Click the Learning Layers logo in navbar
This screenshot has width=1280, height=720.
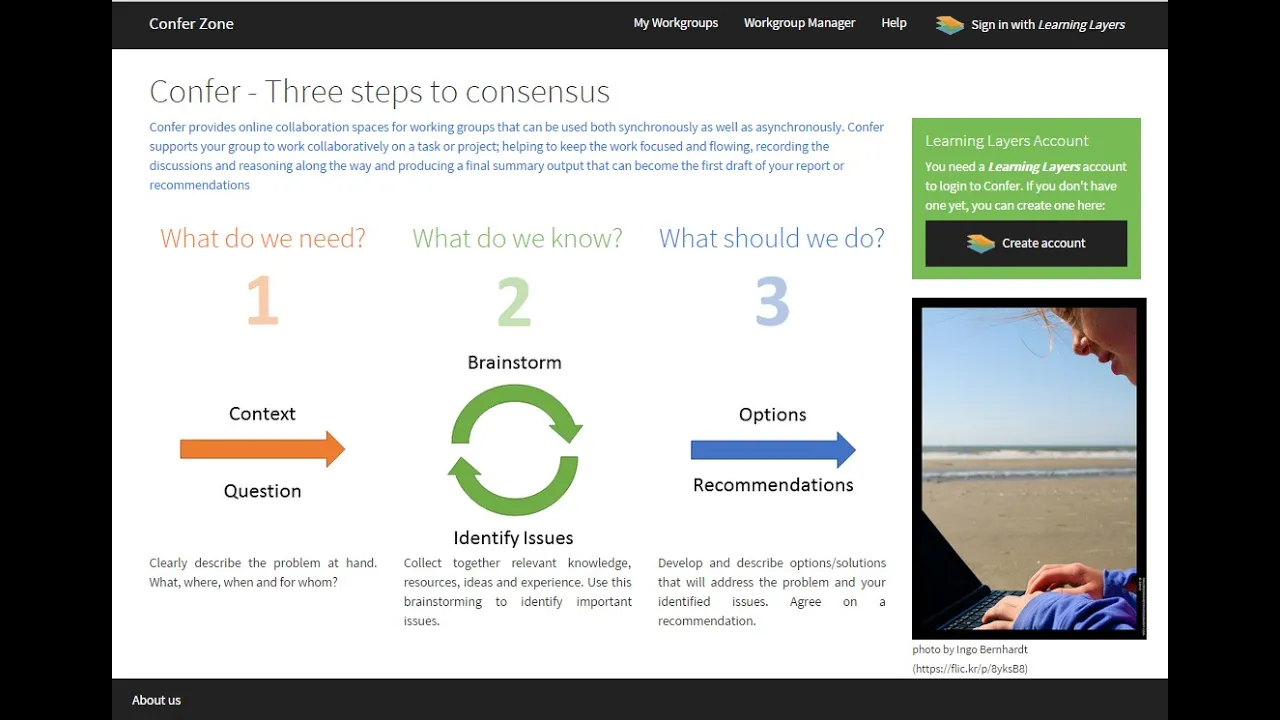(x=949, y=25)
